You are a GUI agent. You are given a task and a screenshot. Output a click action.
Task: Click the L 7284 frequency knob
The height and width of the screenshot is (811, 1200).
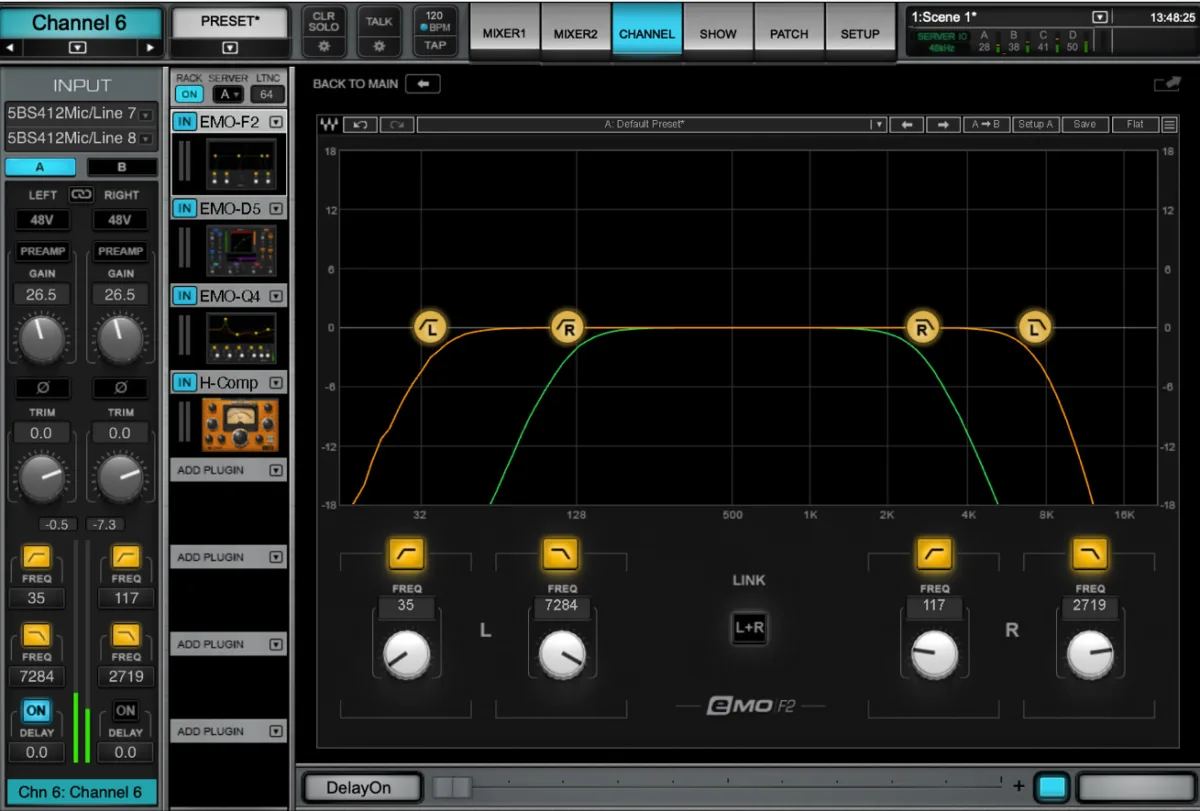click(x=562, y=654)
